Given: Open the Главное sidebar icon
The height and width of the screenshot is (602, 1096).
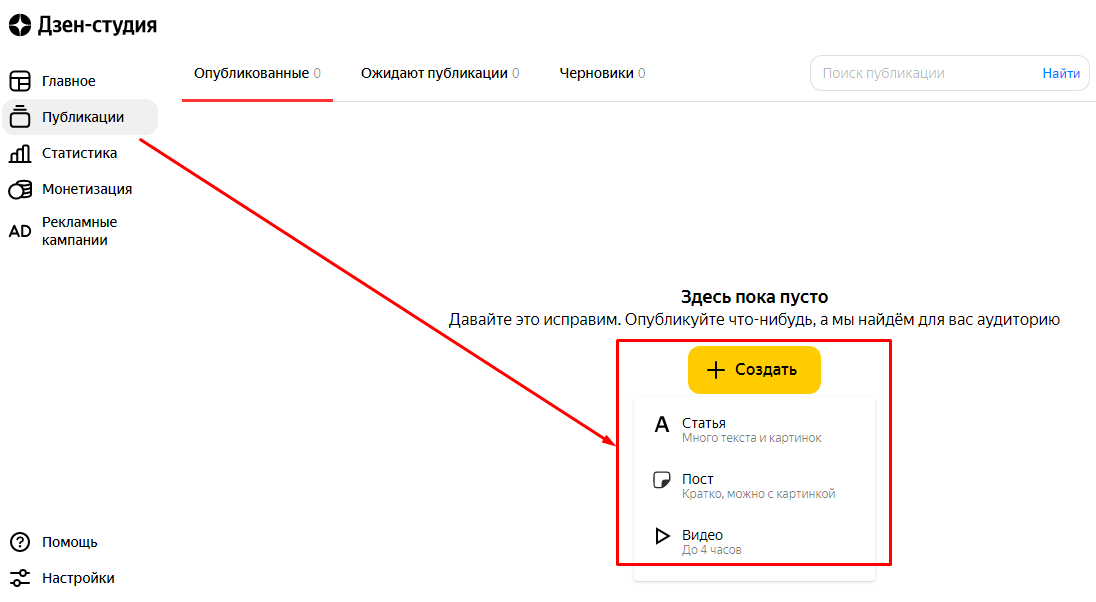Looking at the screenshot, I should (x=20, y=81).
